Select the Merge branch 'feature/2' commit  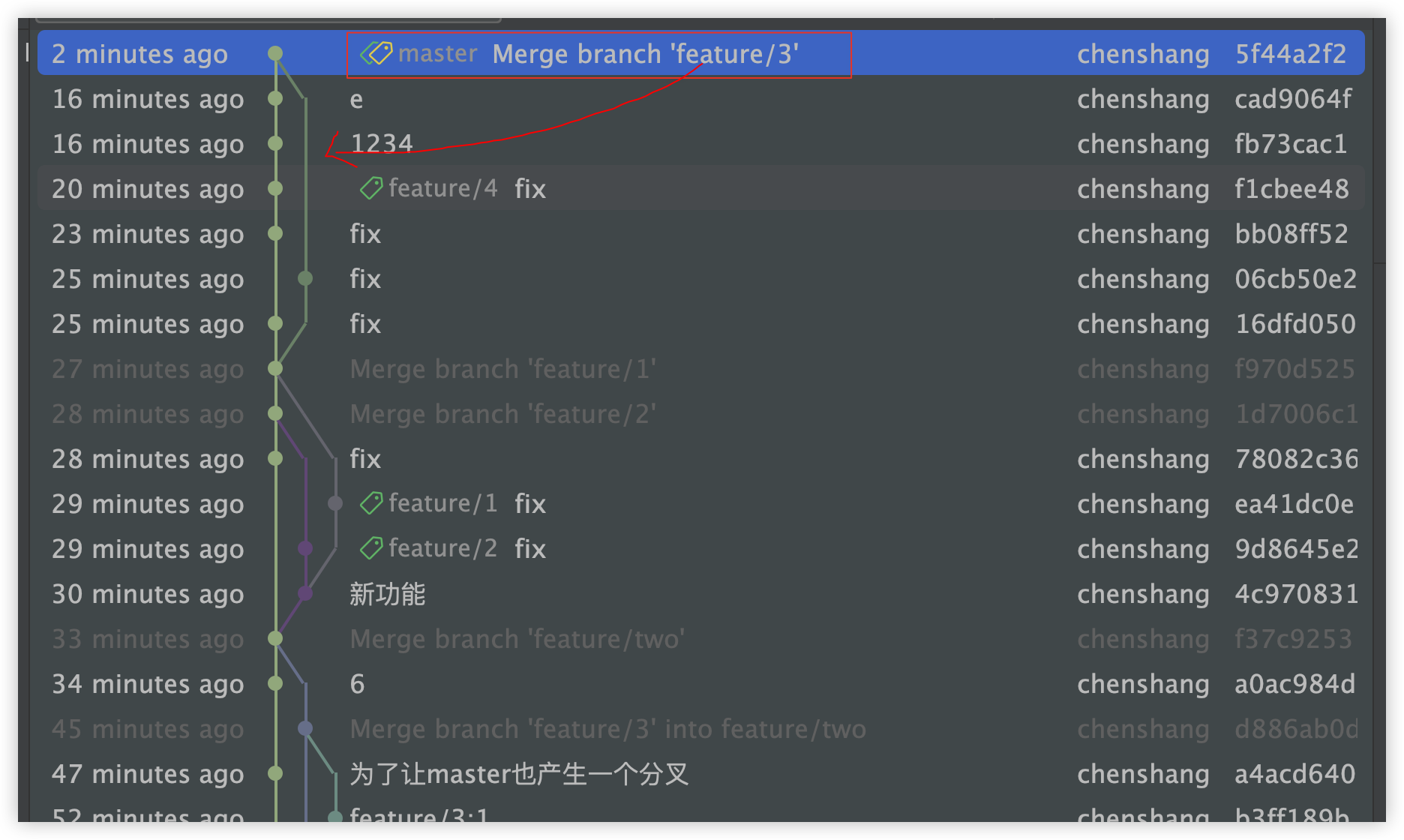click(502, 414)
